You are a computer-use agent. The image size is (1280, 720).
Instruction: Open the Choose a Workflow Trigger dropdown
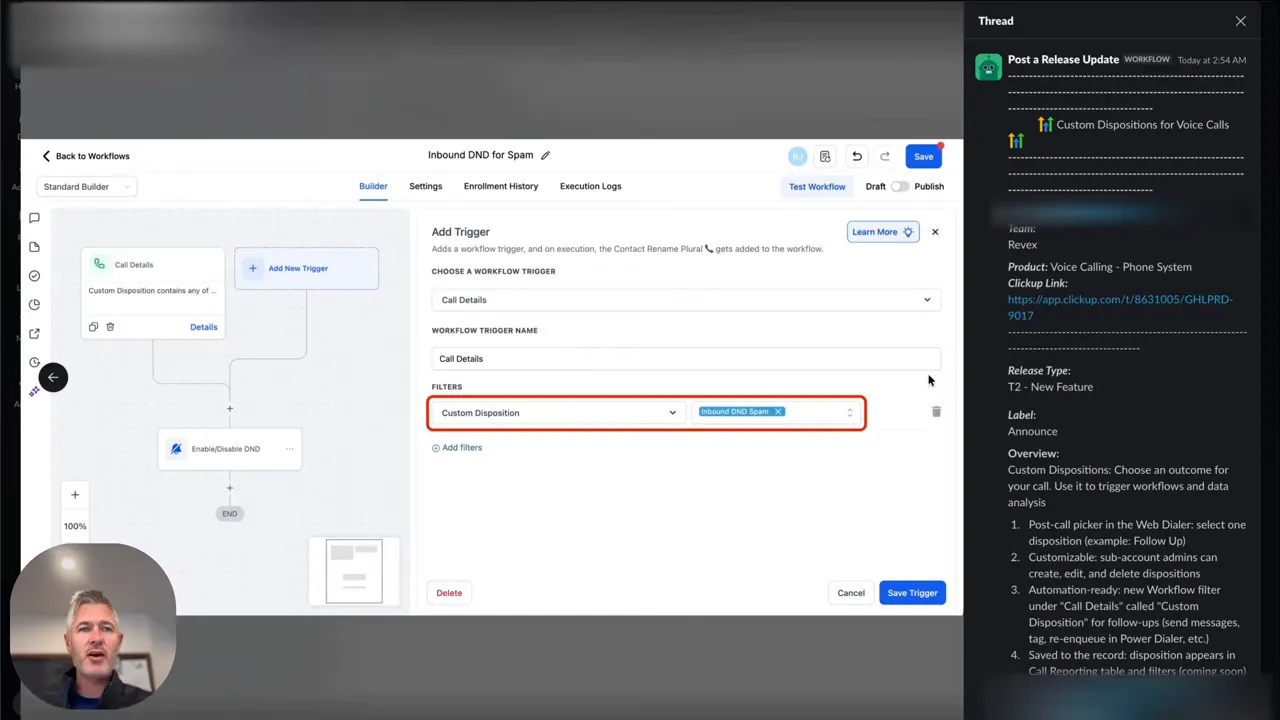[686, 299]
